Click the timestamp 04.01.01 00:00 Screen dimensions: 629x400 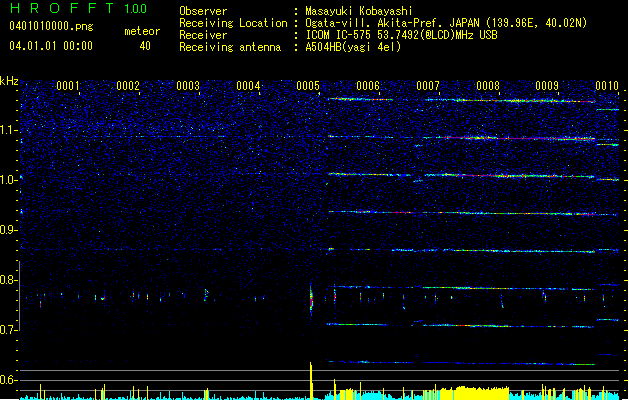coord(51,46)
